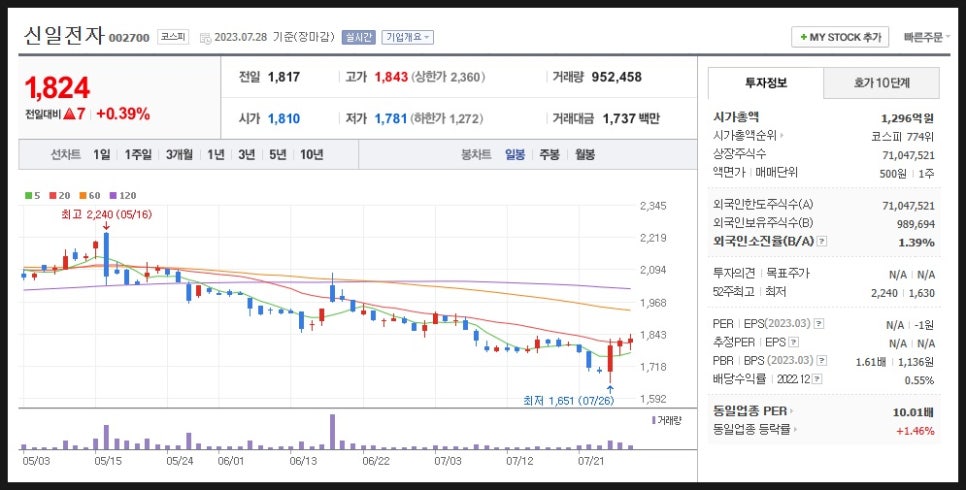Click the +1.46% sector change value
Screen dimensions: 966x490
(915, 431)
